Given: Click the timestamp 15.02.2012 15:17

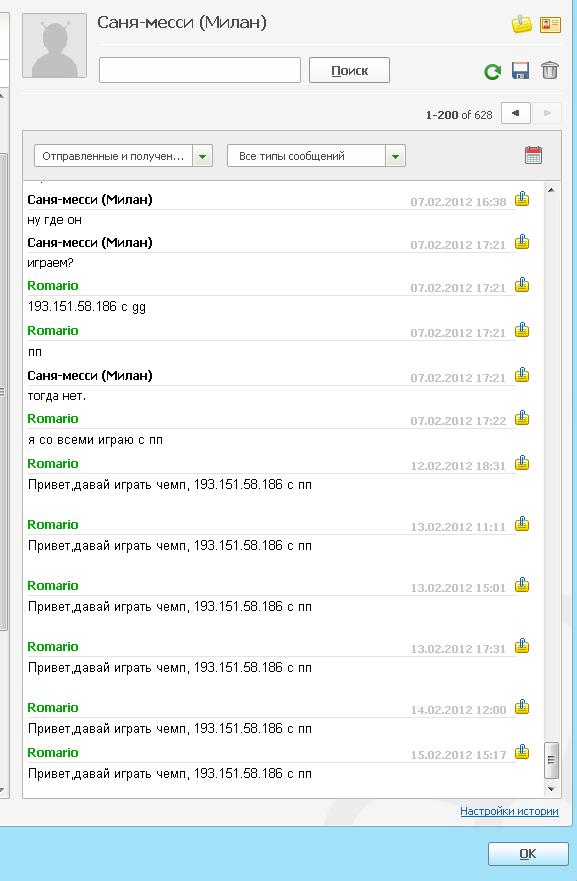Looking at the screenshot, I should (458, 755).
